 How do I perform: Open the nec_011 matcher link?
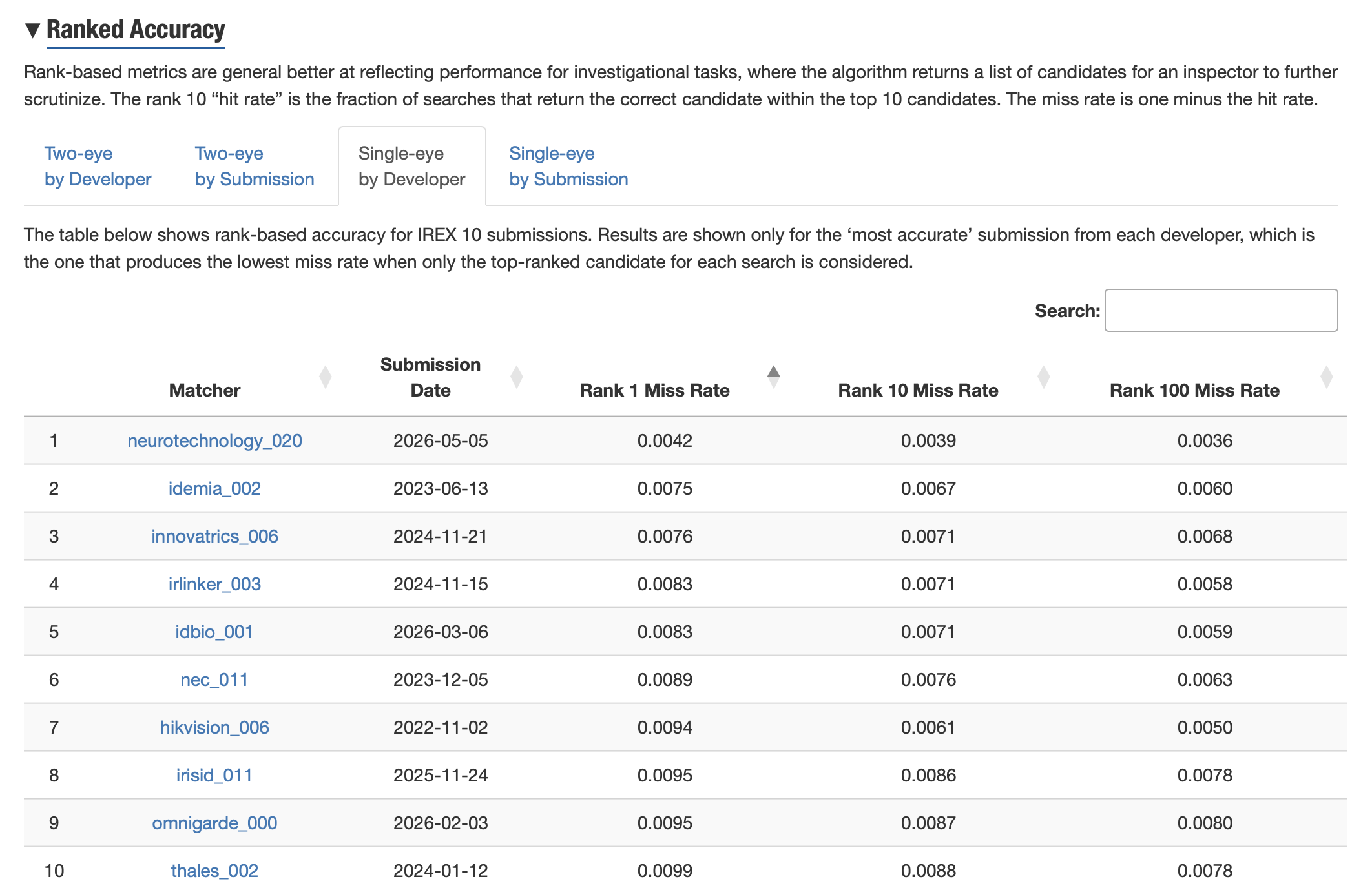pyautogui.click(x=214, y=679)
